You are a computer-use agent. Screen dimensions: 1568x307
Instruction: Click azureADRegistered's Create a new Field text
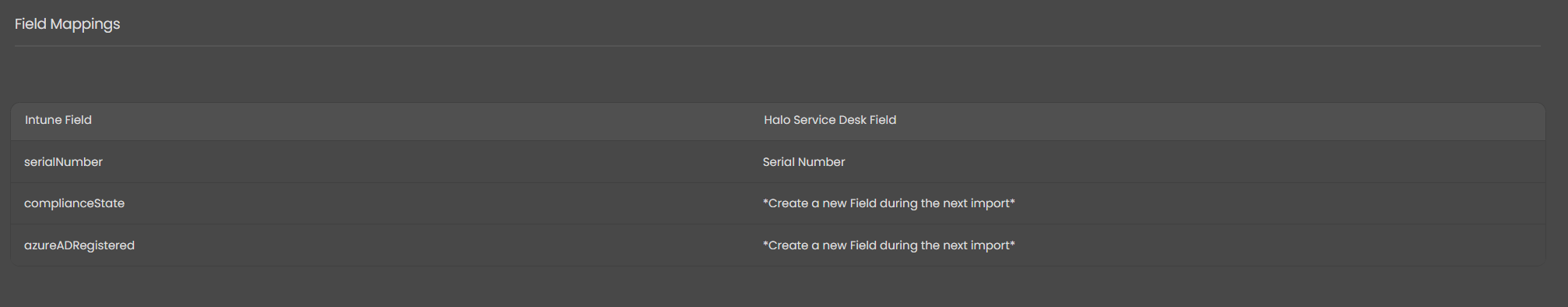[888, 245]
